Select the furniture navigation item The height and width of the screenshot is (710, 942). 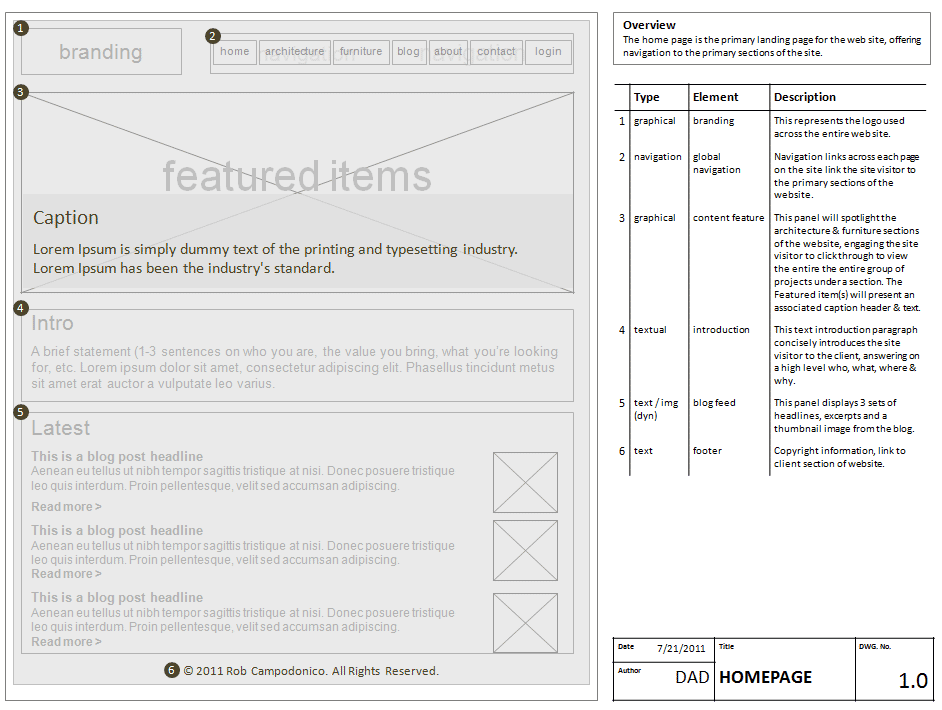pyautogui.click(x=361, y=52)
